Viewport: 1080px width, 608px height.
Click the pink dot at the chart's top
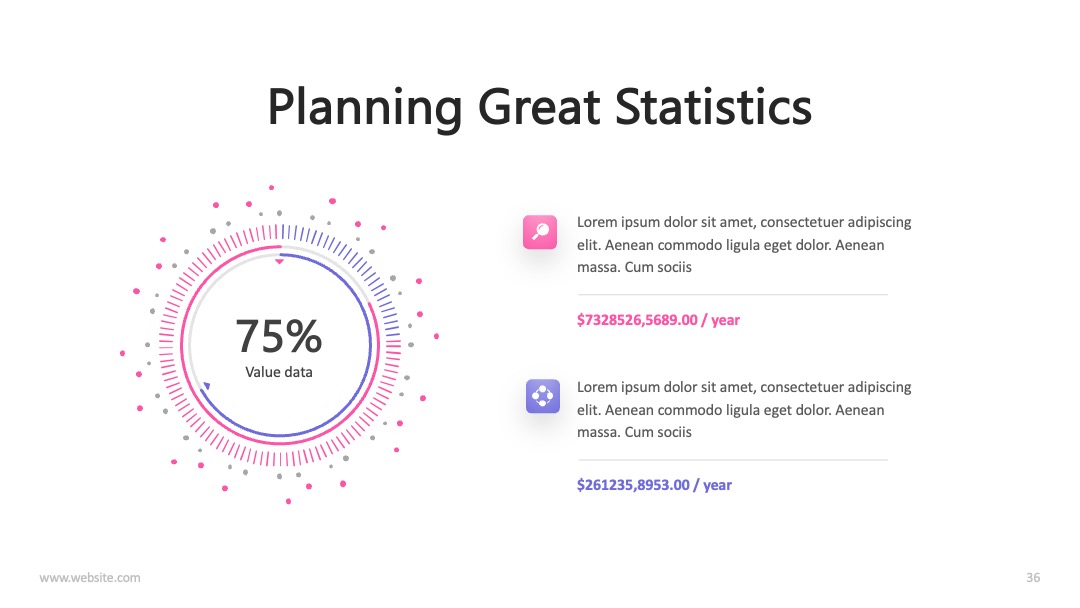[271, 187]
